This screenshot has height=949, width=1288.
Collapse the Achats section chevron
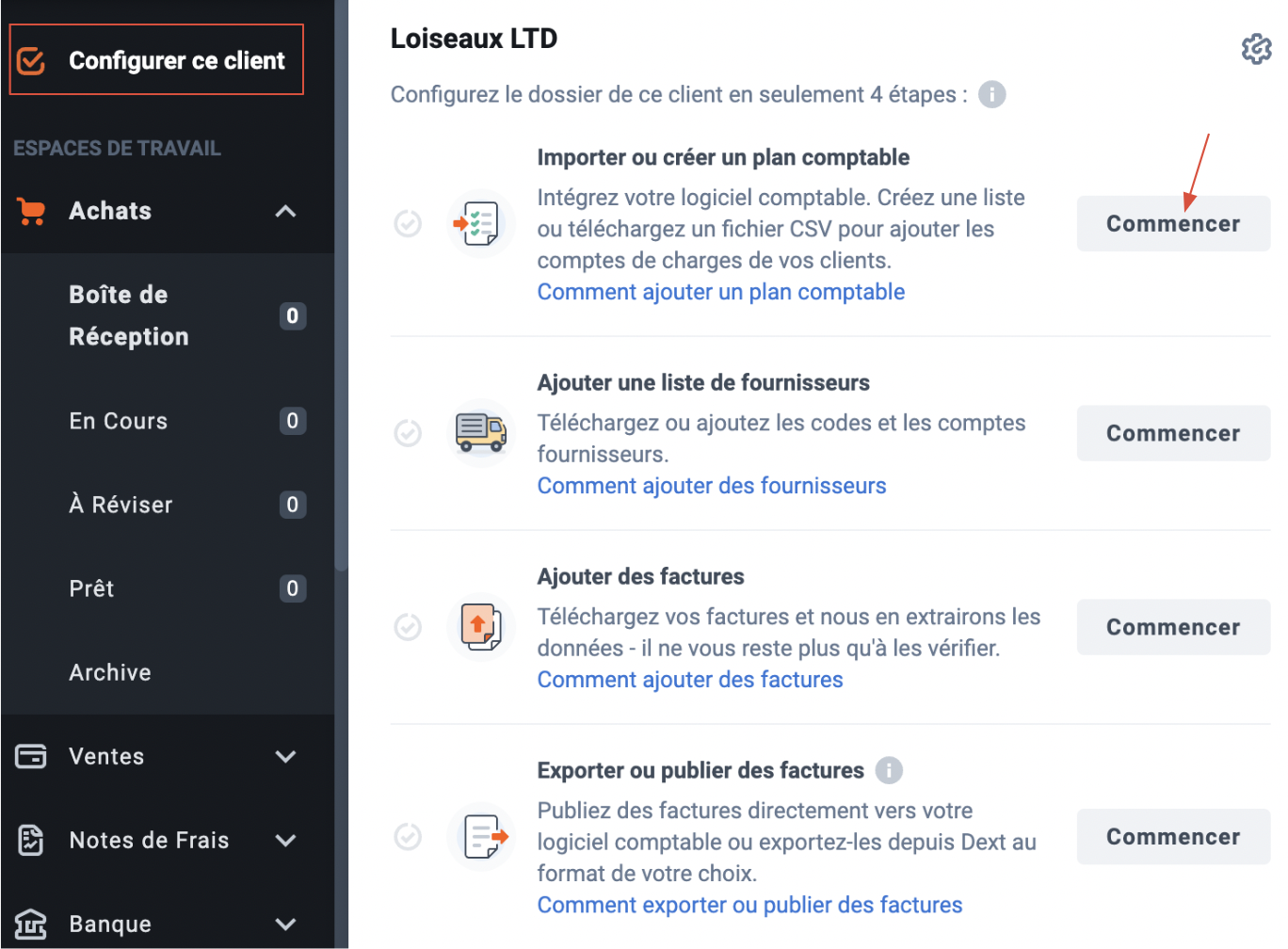click(x=285, y=212)
